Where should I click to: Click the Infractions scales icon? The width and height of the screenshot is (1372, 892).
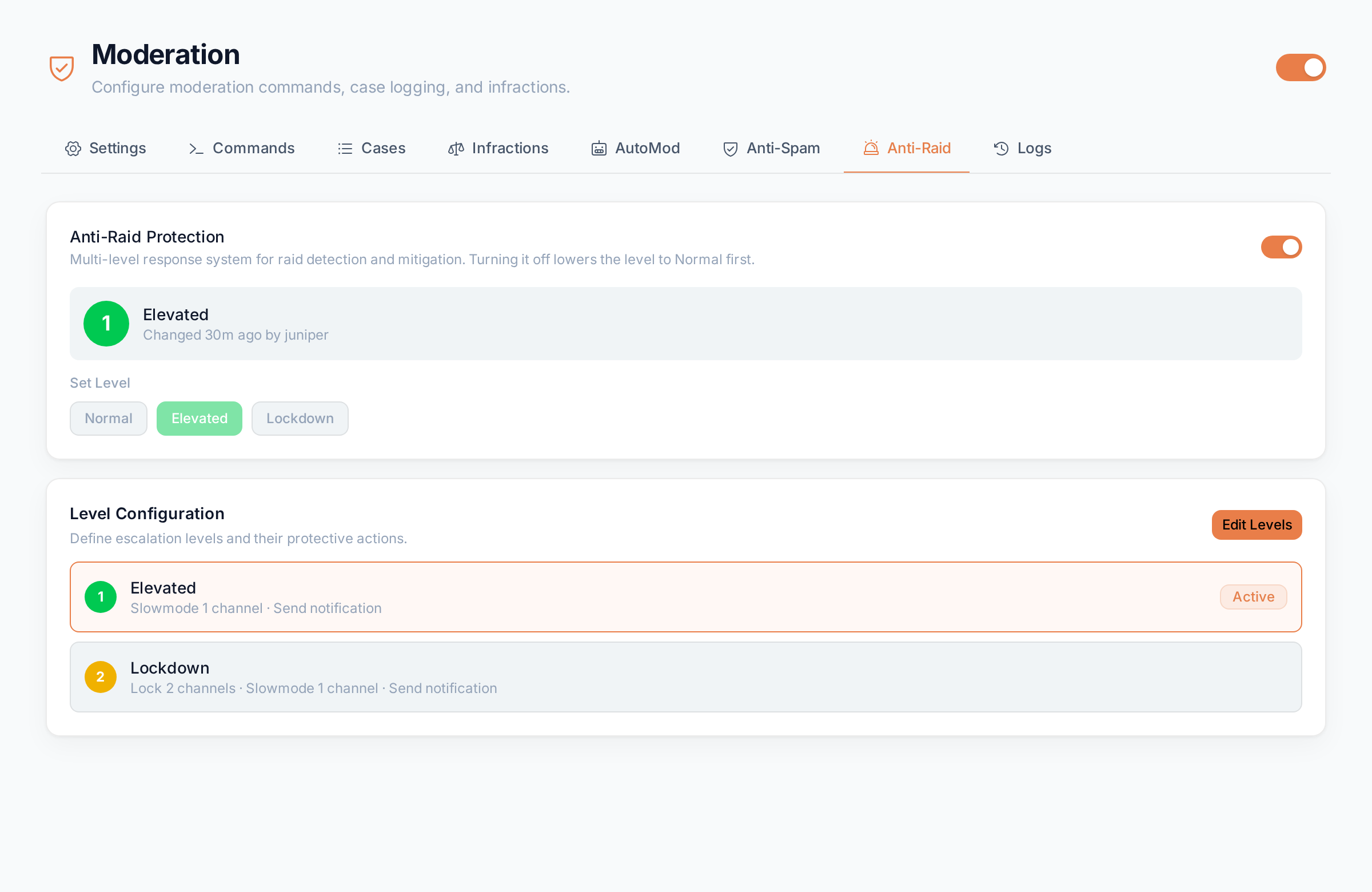click(456, 149)
